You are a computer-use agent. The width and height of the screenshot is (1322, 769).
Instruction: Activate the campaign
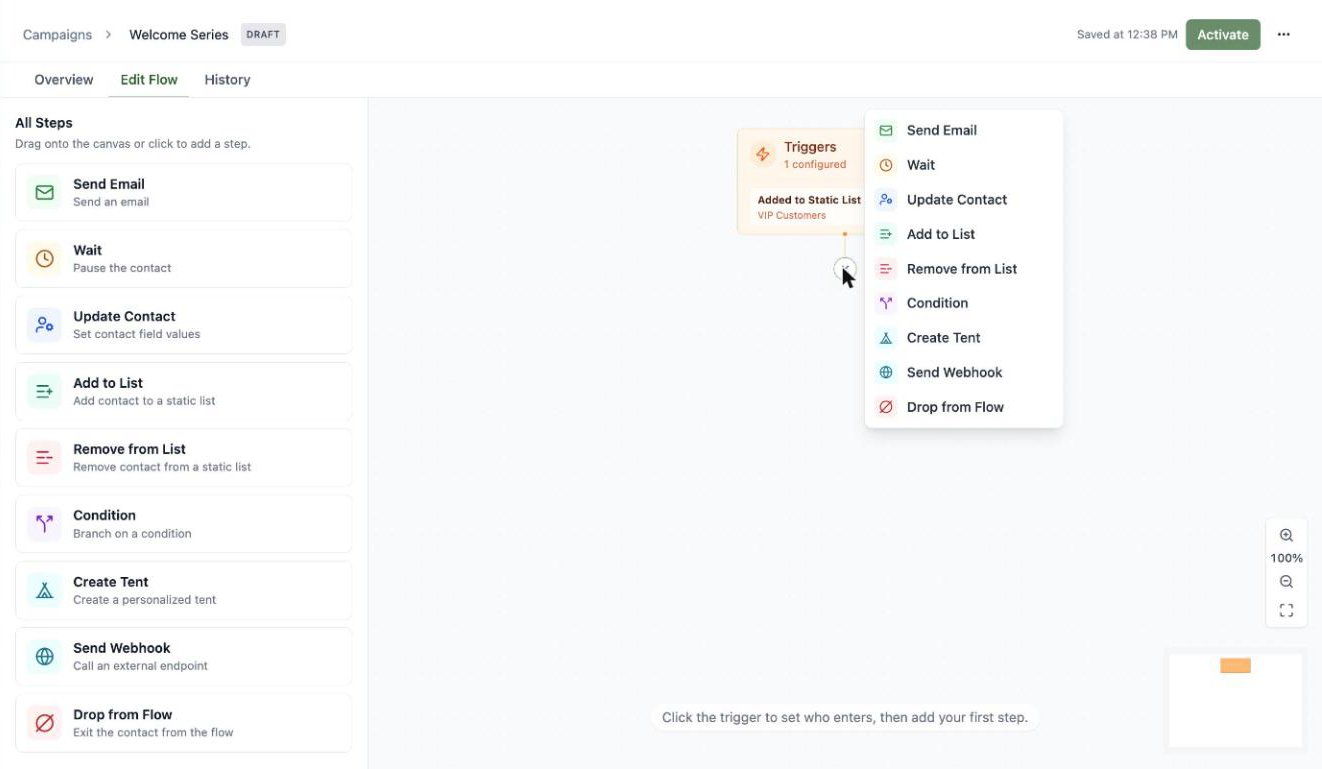1223,34
